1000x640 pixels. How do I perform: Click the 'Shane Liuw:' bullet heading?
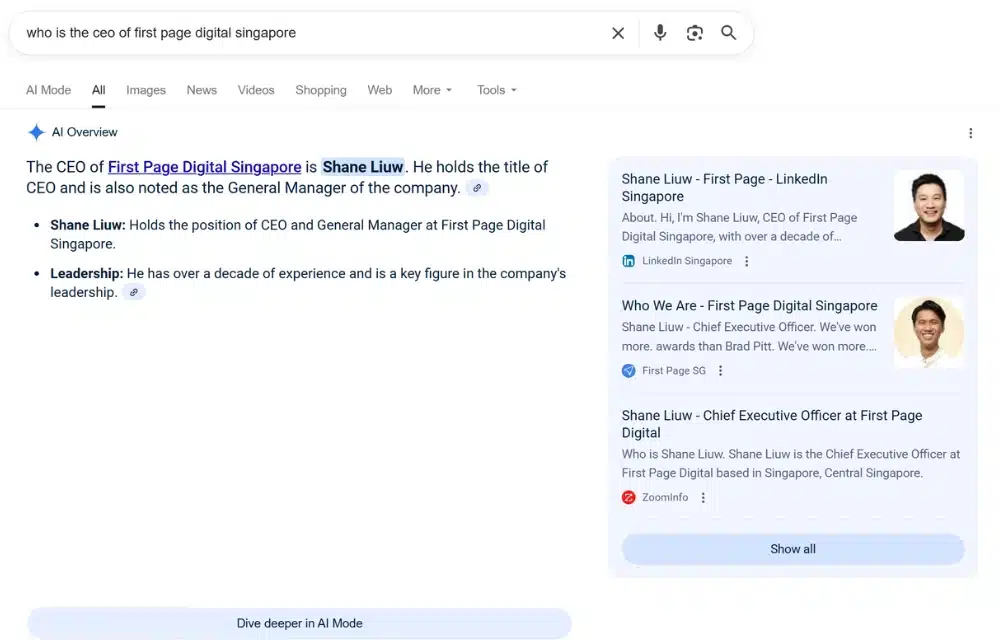(x=88, y=225)
